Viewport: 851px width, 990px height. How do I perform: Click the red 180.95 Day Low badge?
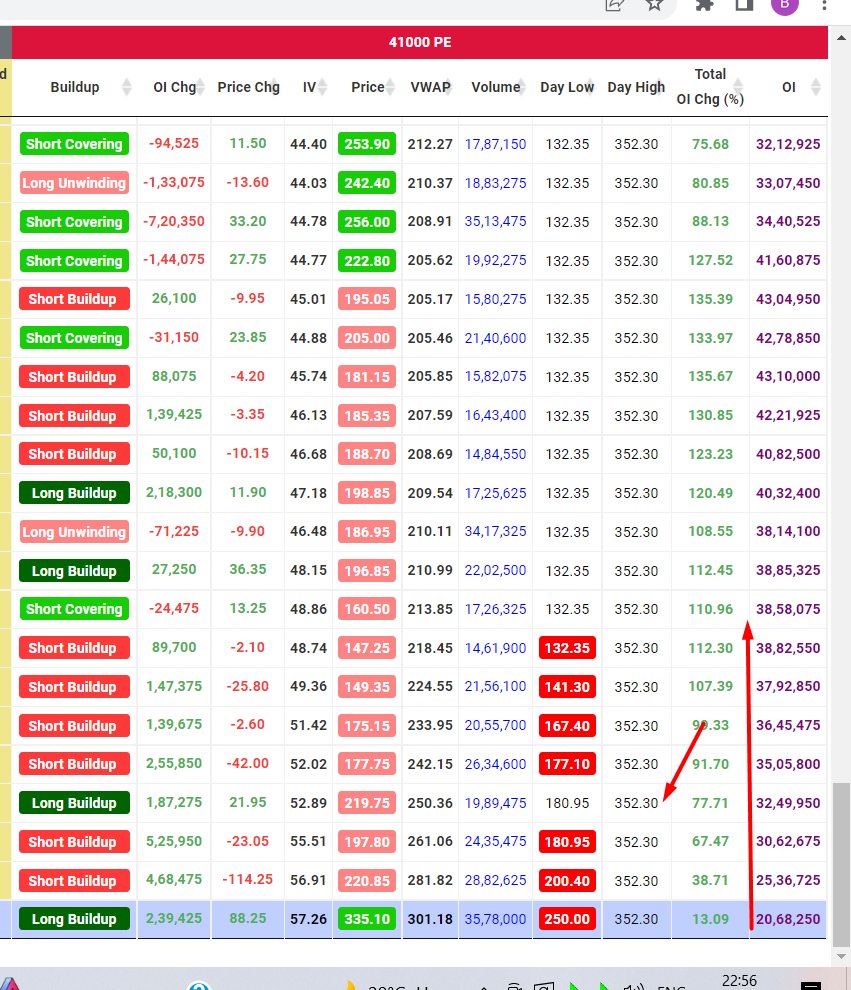tap(567, 842)
